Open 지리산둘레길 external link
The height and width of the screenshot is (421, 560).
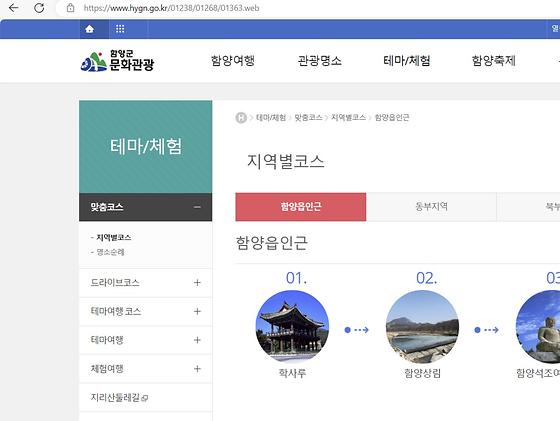coord(119,397)
